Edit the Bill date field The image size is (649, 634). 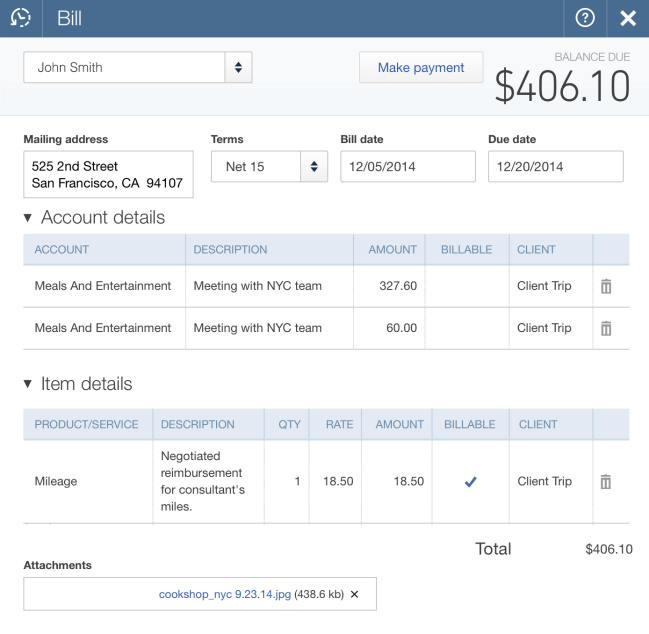[x=408, y=166]
